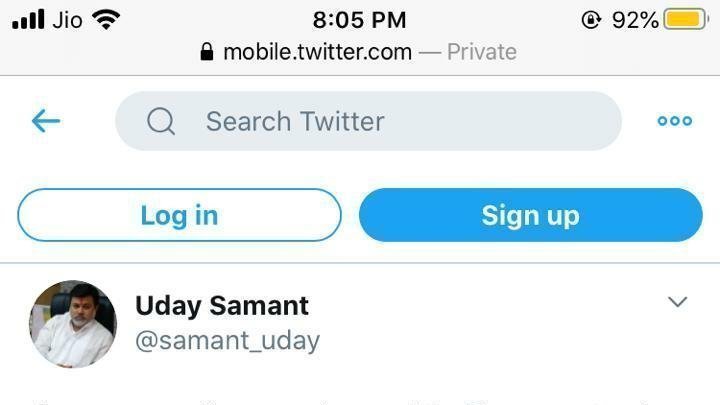This screenshot has height=405, width=720.
Task: Tap the 92% battery percentage
Action: point(635,19)
